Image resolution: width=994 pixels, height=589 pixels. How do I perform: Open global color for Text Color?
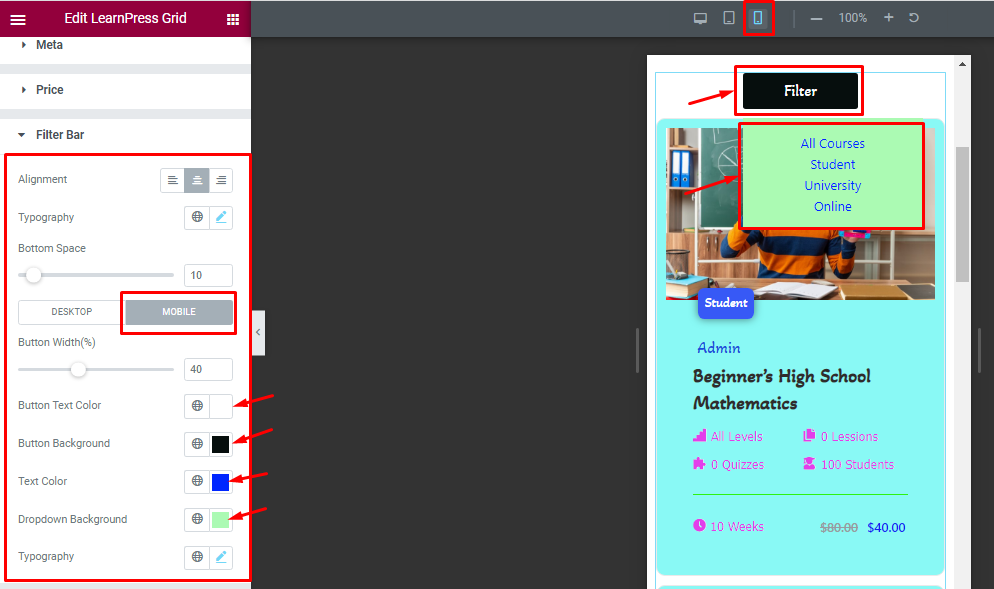pyautogui.click(x=197, y=481)
